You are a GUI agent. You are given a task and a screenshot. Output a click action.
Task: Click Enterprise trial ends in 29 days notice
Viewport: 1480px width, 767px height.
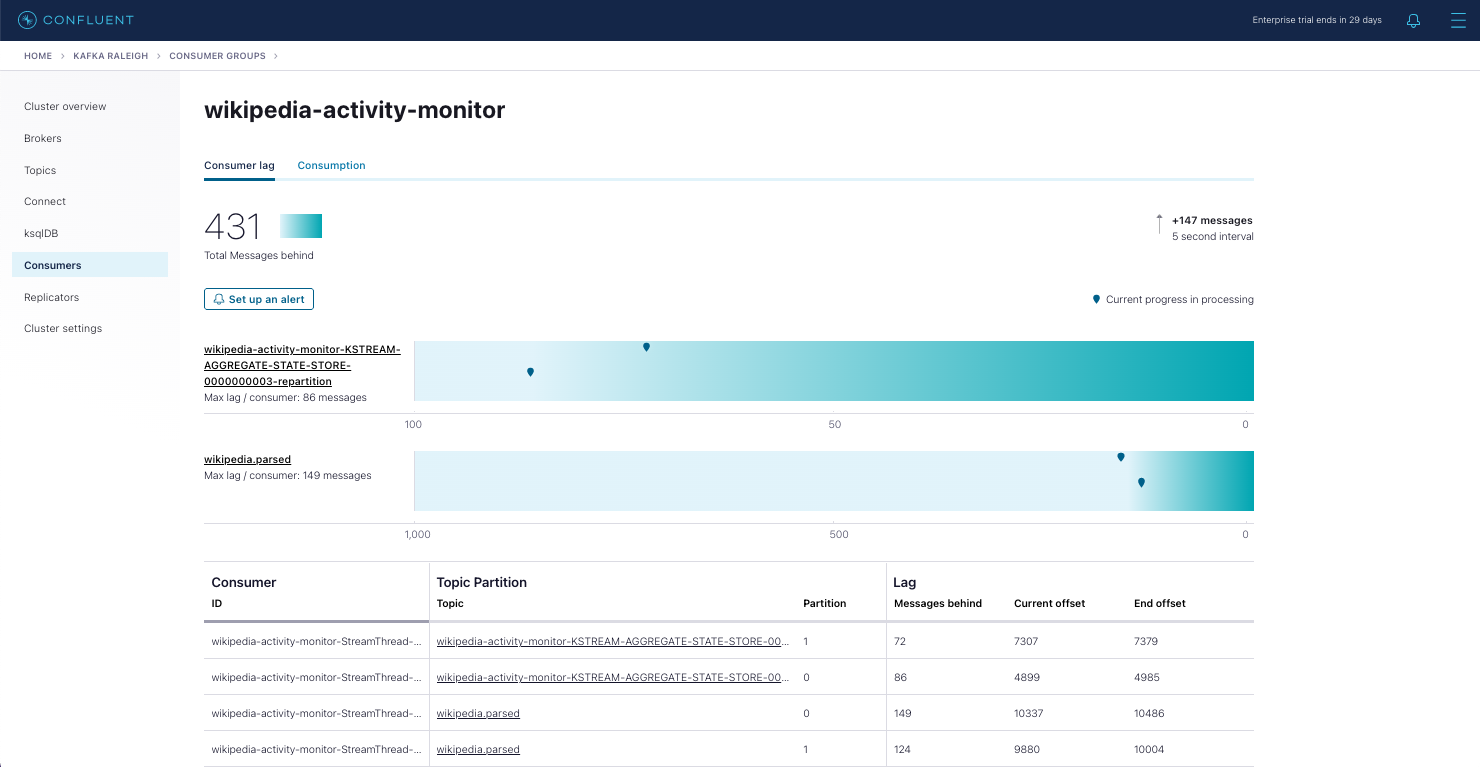pyautogui.click(x=1317, y=20)
